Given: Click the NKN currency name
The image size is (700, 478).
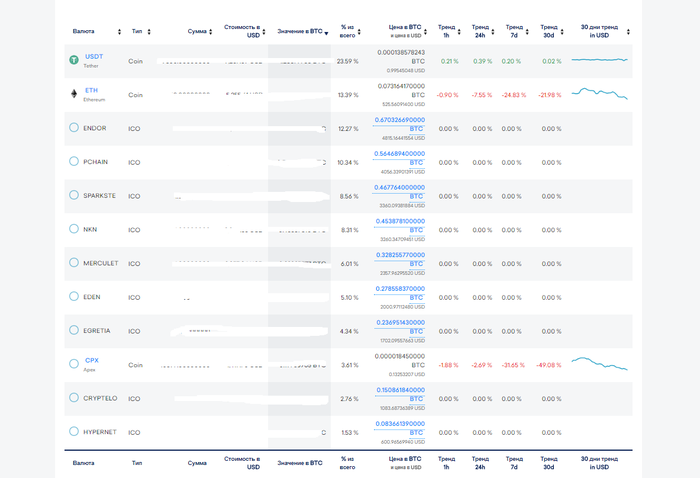Looking at the screenshot, I should (90, 229).
